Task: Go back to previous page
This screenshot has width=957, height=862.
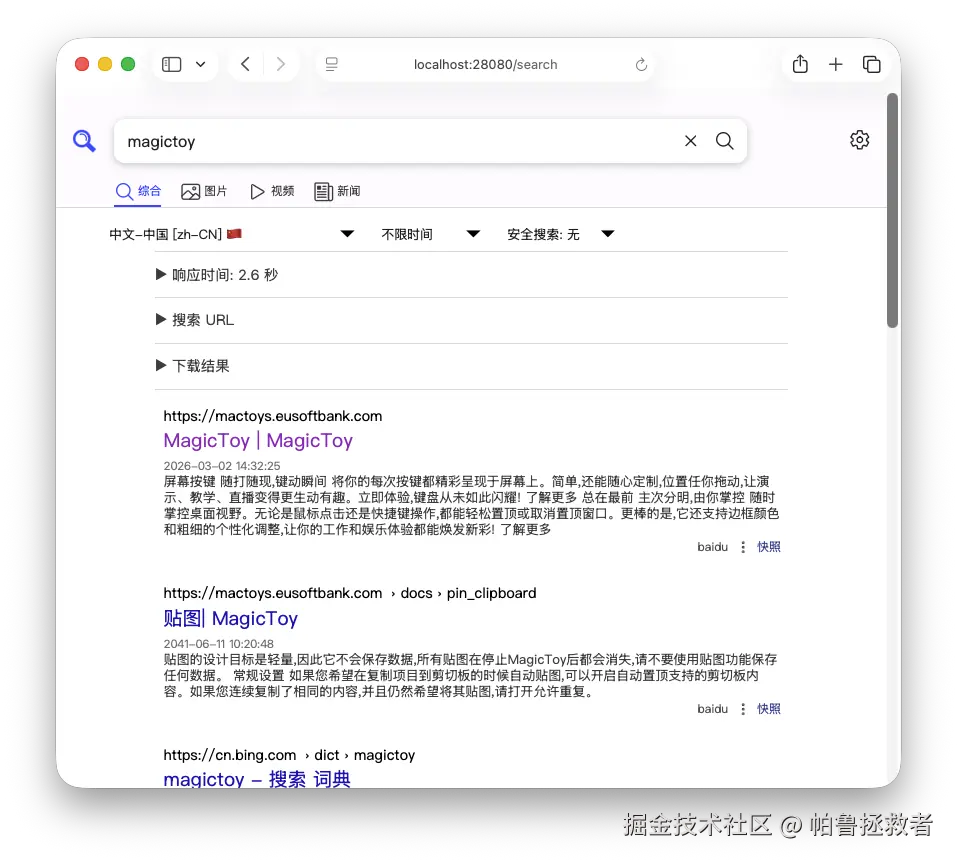Action: tap(245, 64)
